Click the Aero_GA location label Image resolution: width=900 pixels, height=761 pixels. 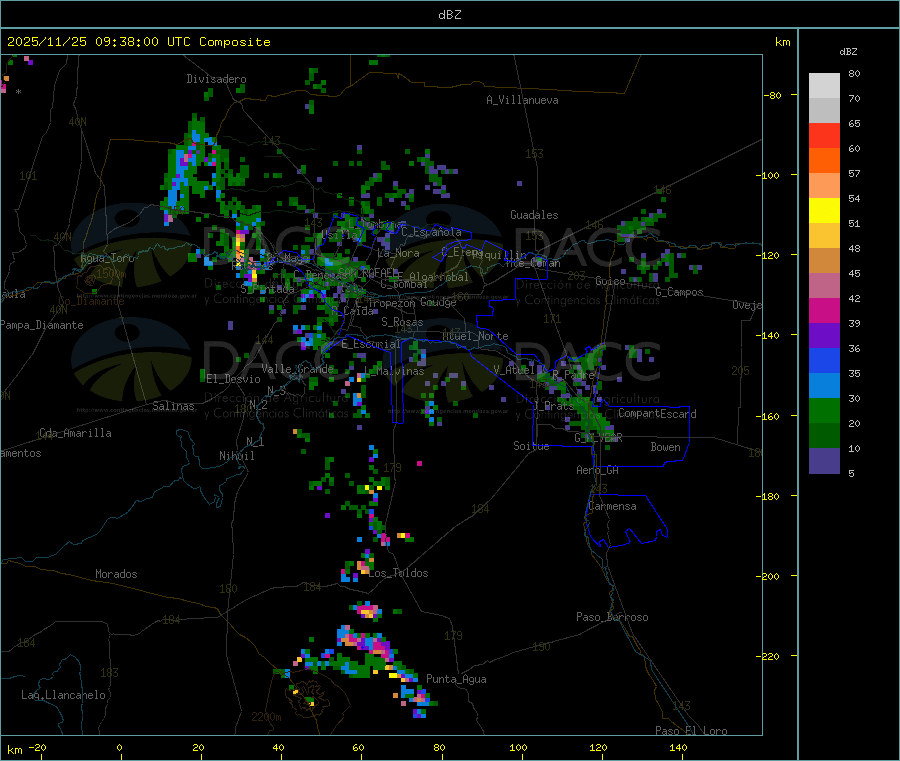pos(598,470)
